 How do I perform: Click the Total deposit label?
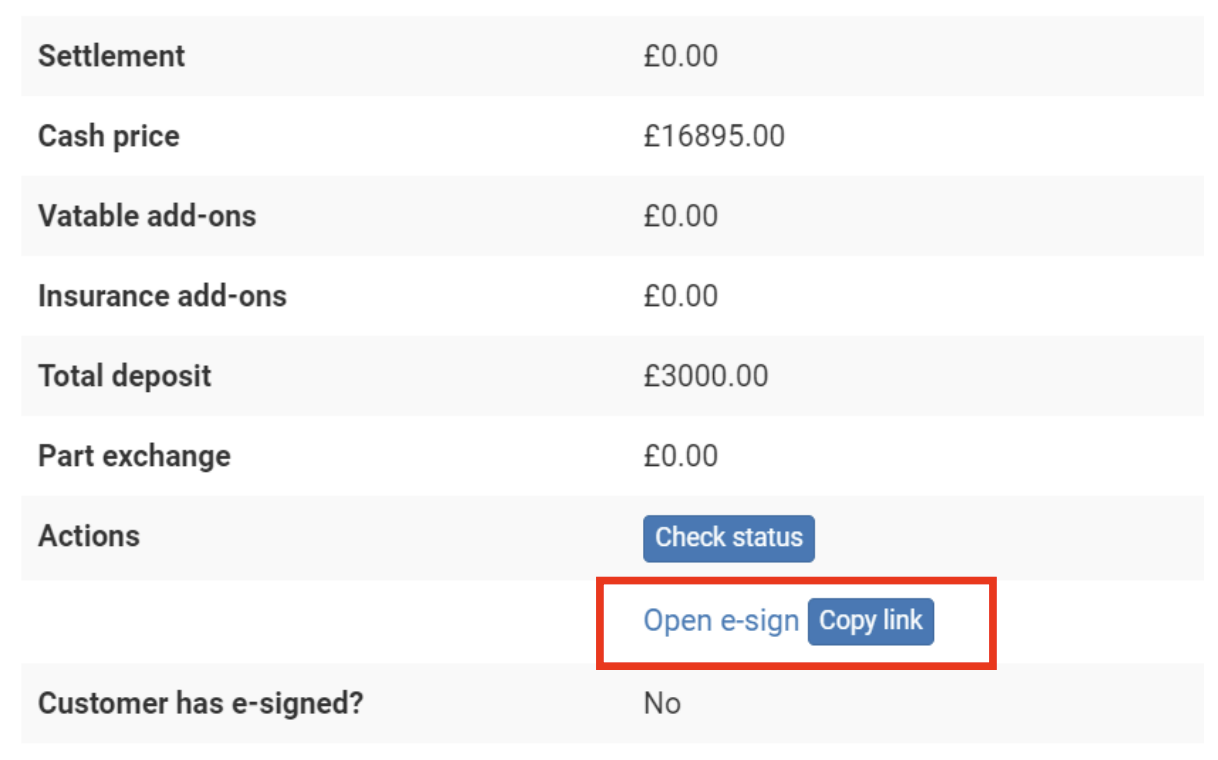pos(124,376)
